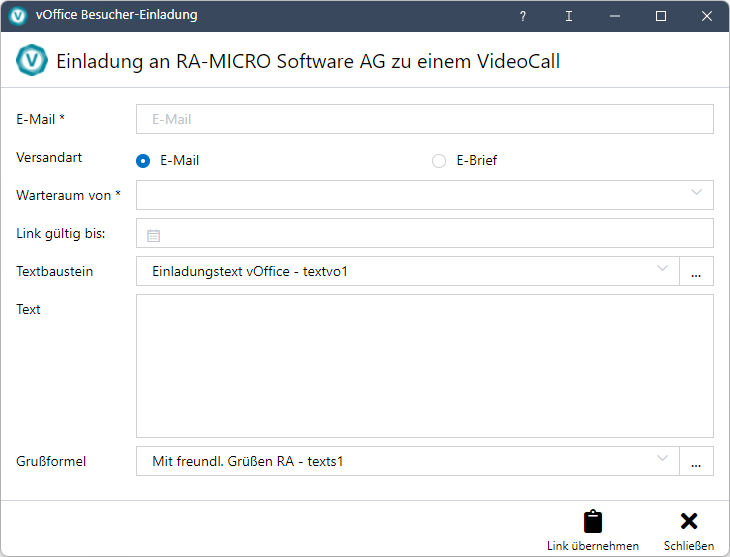This screenshot has width=730, height=557.
Task: Click the Link gültig bis: label
Action: 61,233
